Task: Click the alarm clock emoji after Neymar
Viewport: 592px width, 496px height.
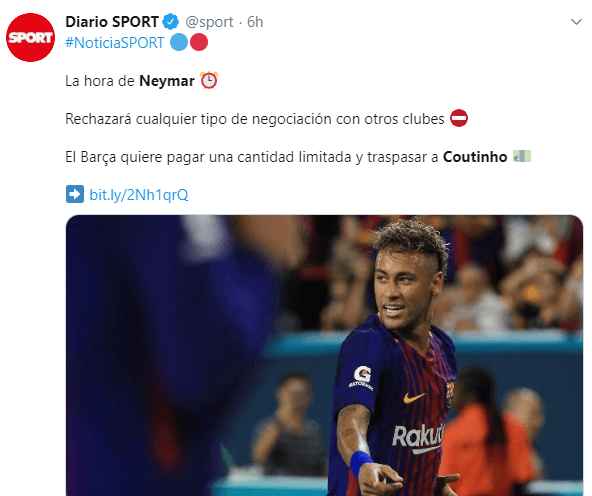Action: [209, 80]
